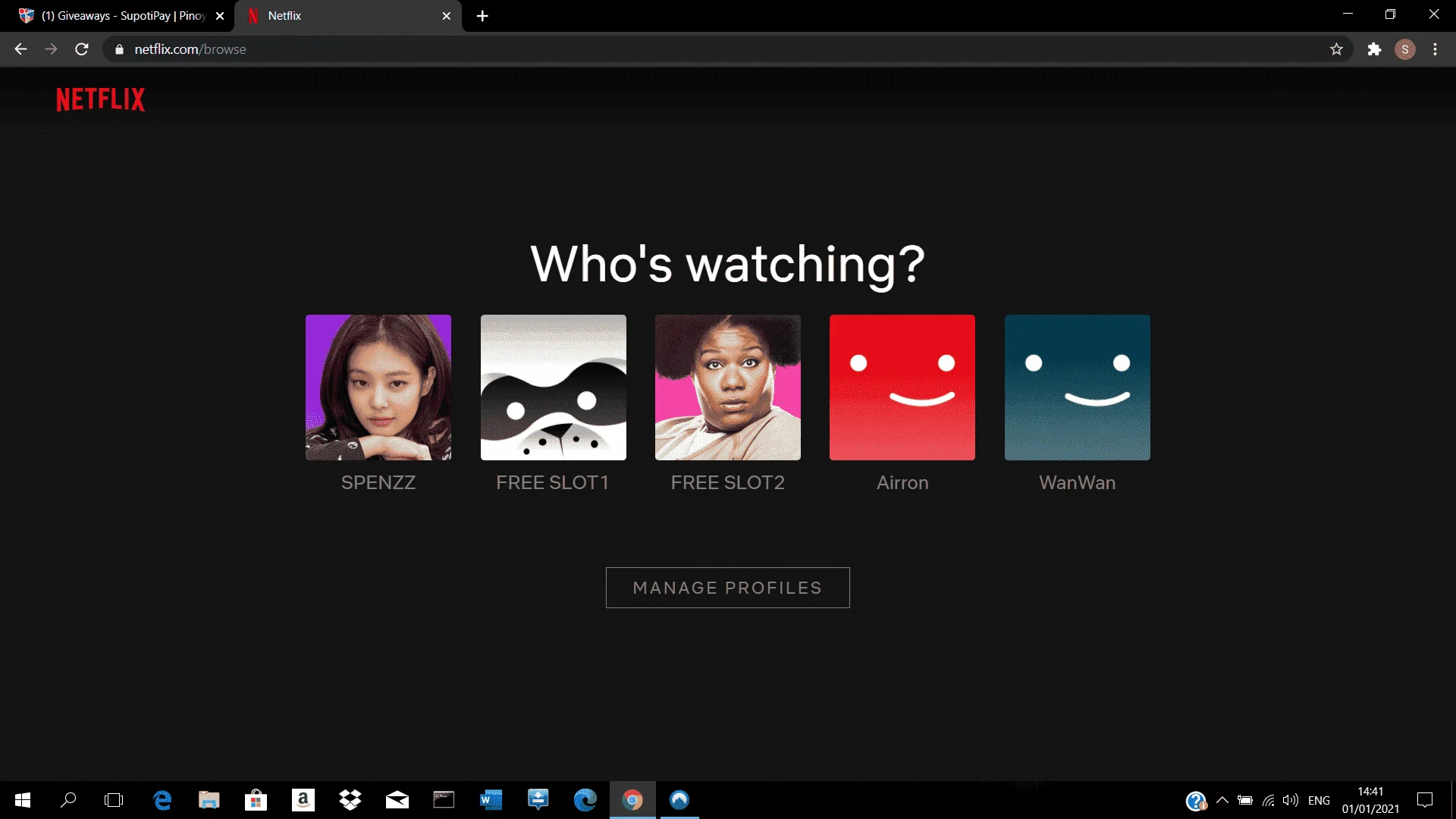This screenshot has width=1456, height=819.
Task: Show hidden system tray icons
Action: (1222, 800)
